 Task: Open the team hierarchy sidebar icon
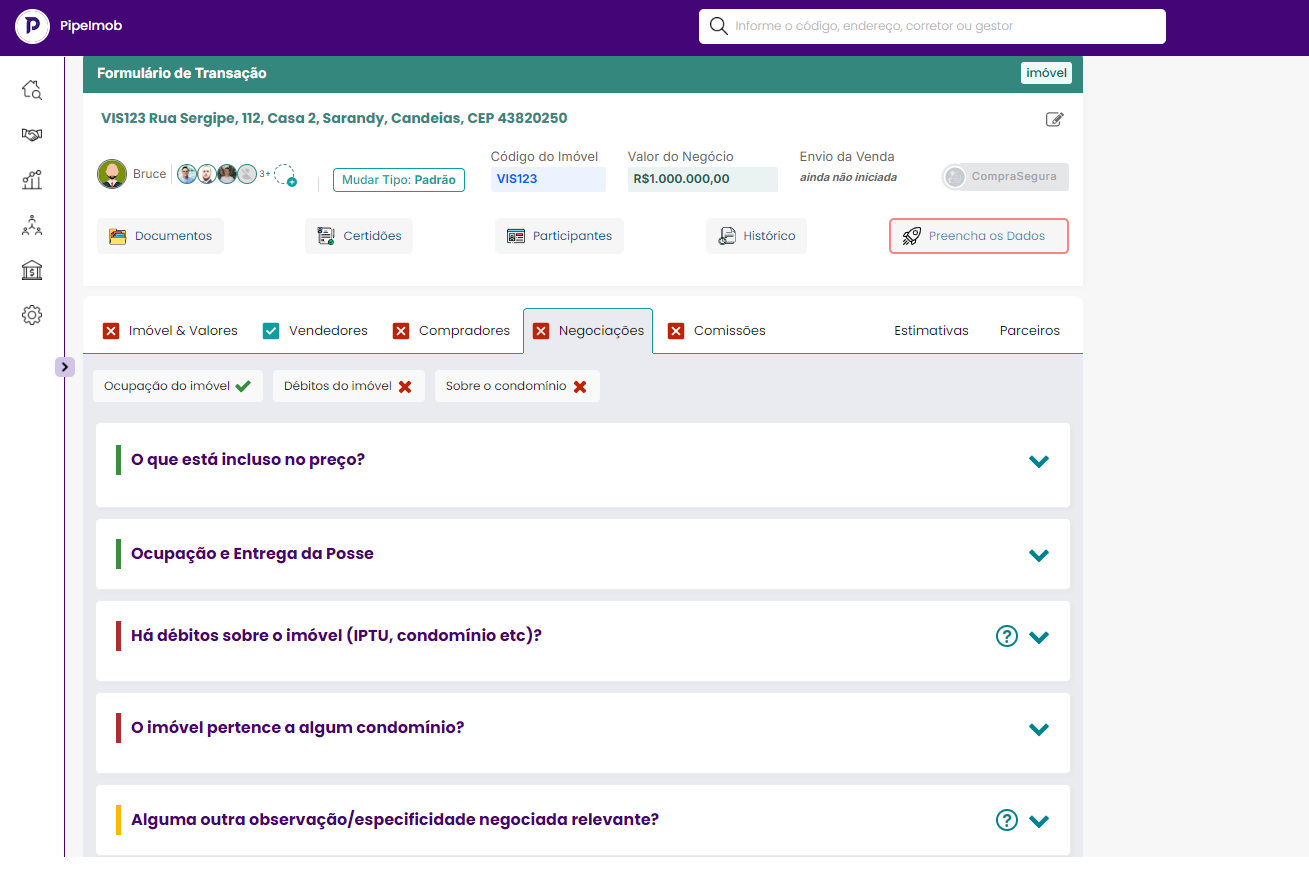[x=32, y=225]
